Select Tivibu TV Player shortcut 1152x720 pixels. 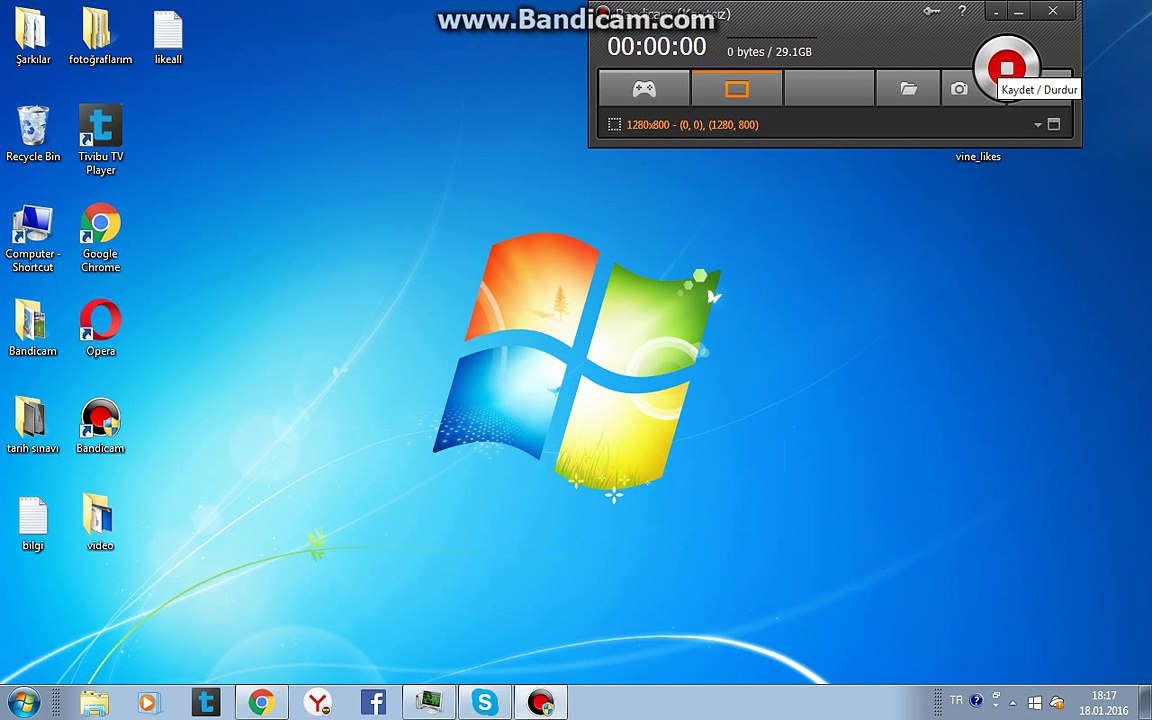tap(101, 140)
